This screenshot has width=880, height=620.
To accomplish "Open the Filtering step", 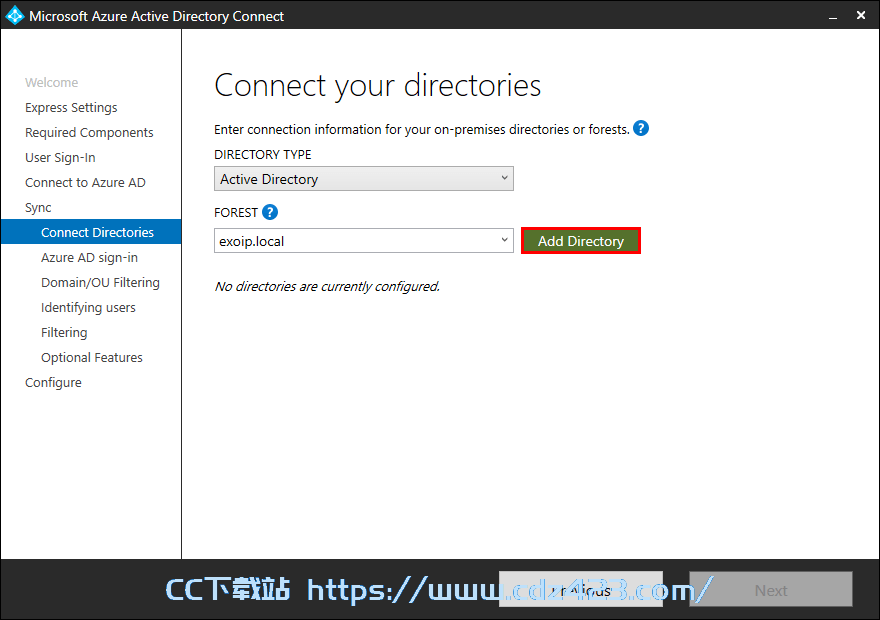I will pos(64,333).
